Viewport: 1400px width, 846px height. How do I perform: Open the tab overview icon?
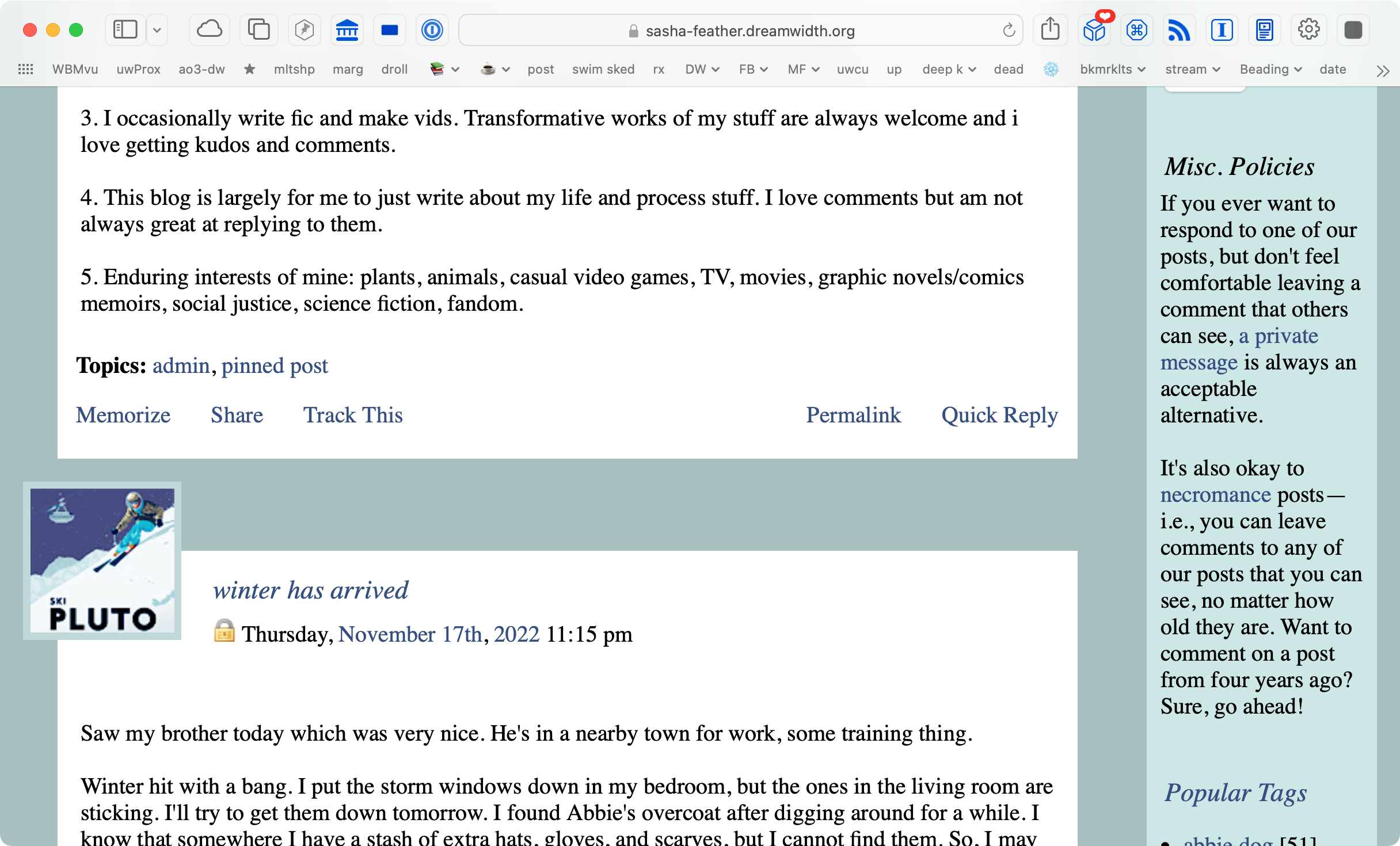258,30
